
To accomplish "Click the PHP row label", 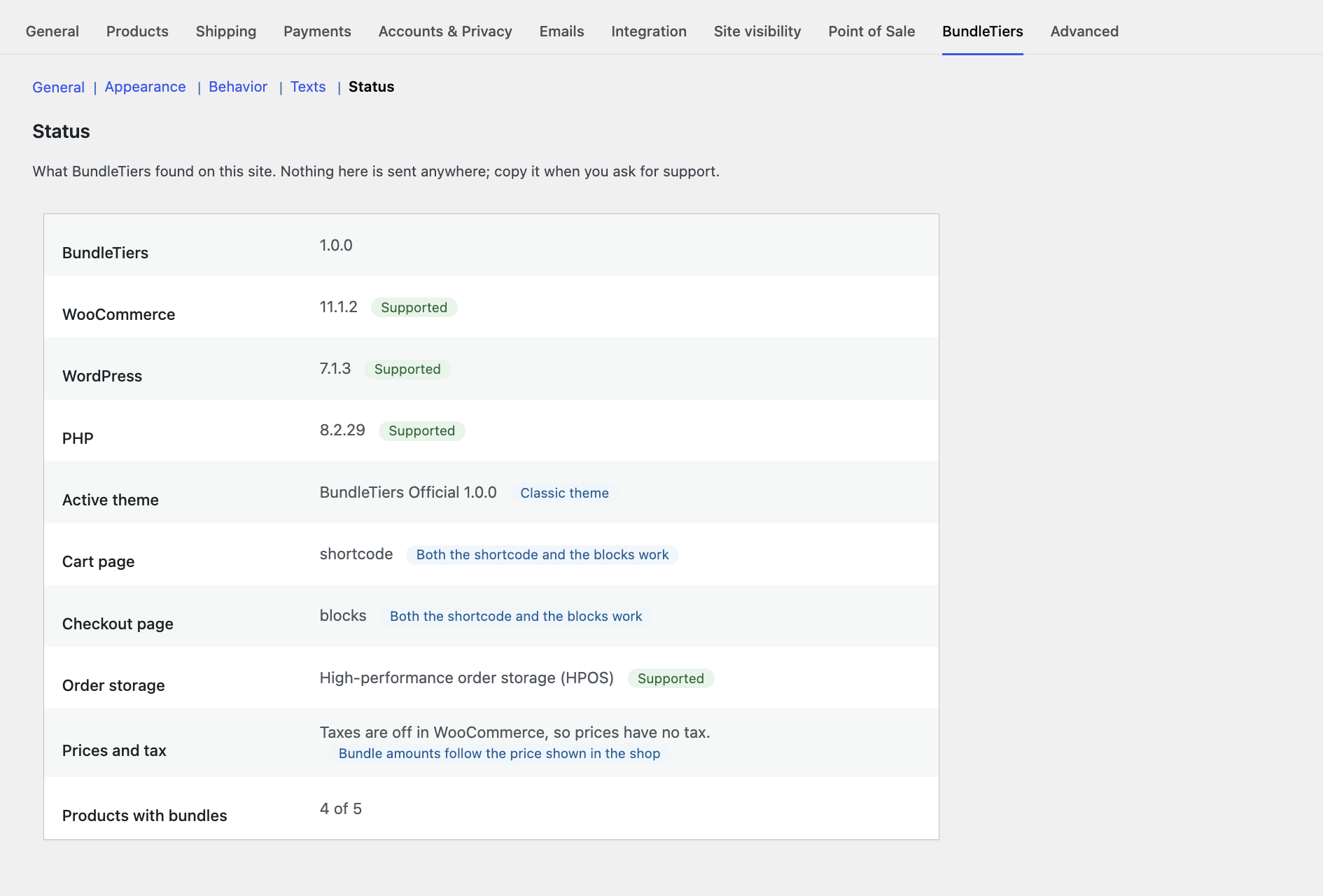I will [78, 438].
